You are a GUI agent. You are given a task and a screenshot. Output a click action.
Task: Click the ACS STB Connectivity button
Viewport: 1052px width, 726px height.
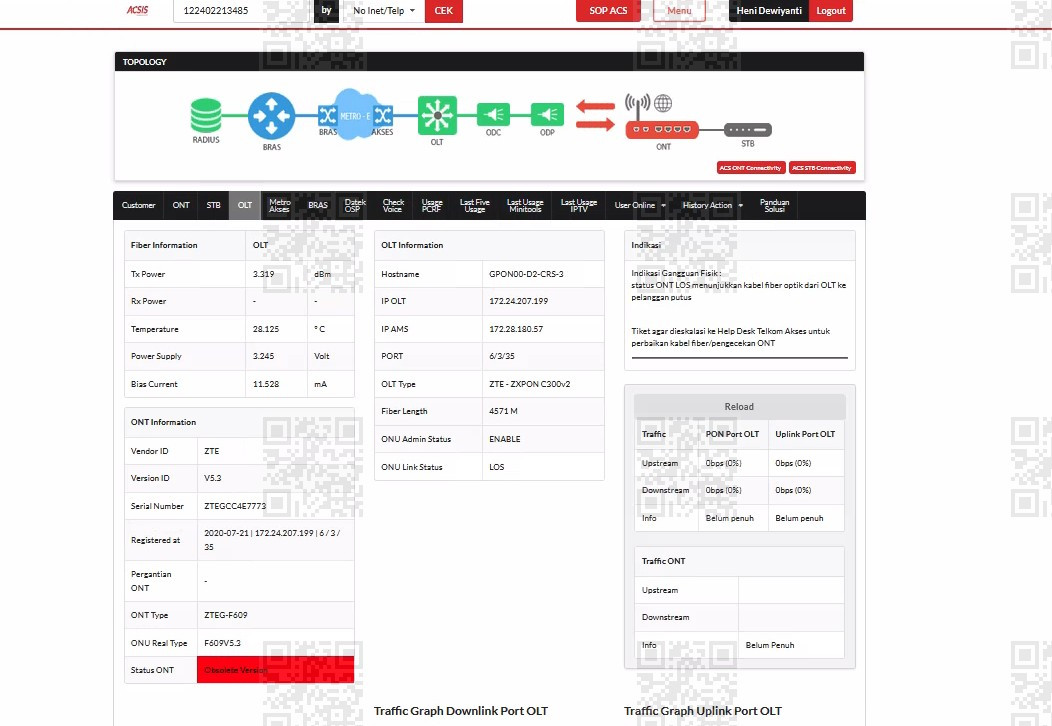[x=822, y=168]
